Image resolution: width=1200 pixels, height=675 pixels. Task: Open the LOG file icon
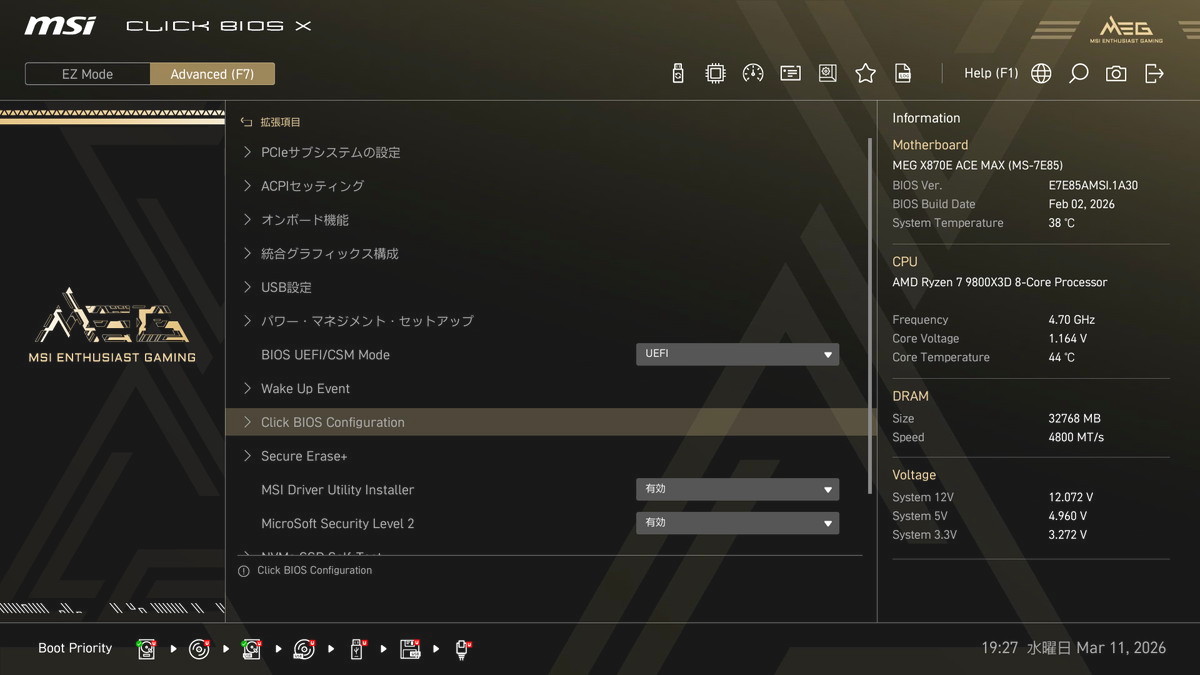[903, 73]
